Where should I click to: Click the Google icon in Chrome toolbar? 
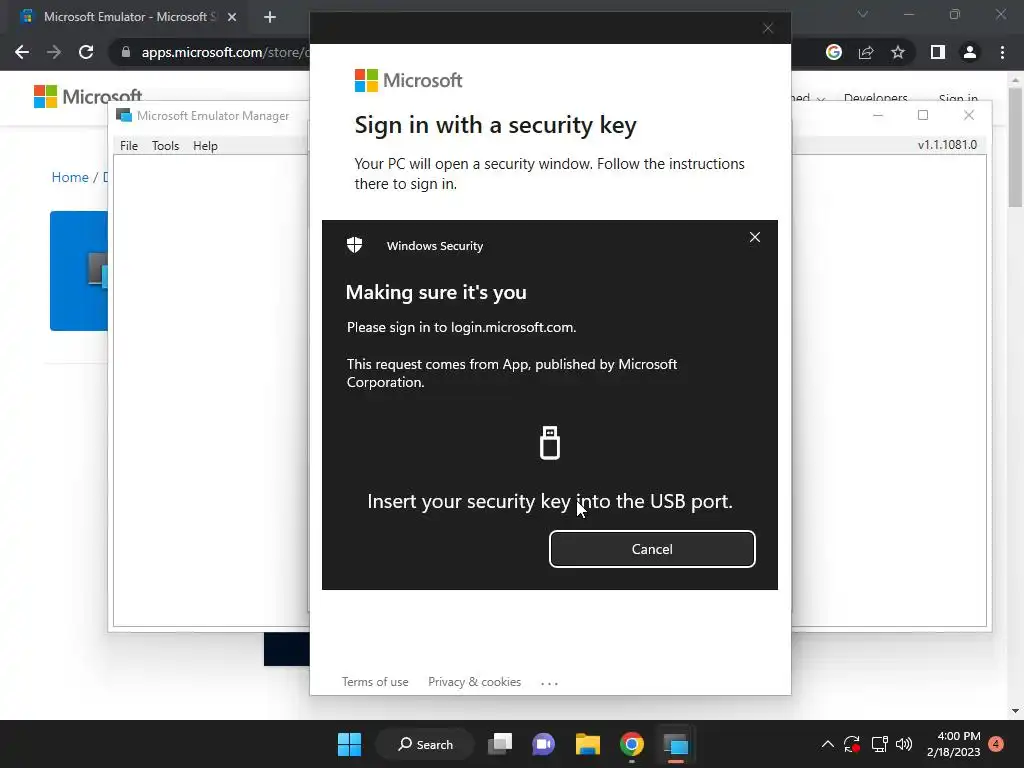click(834, 52)
